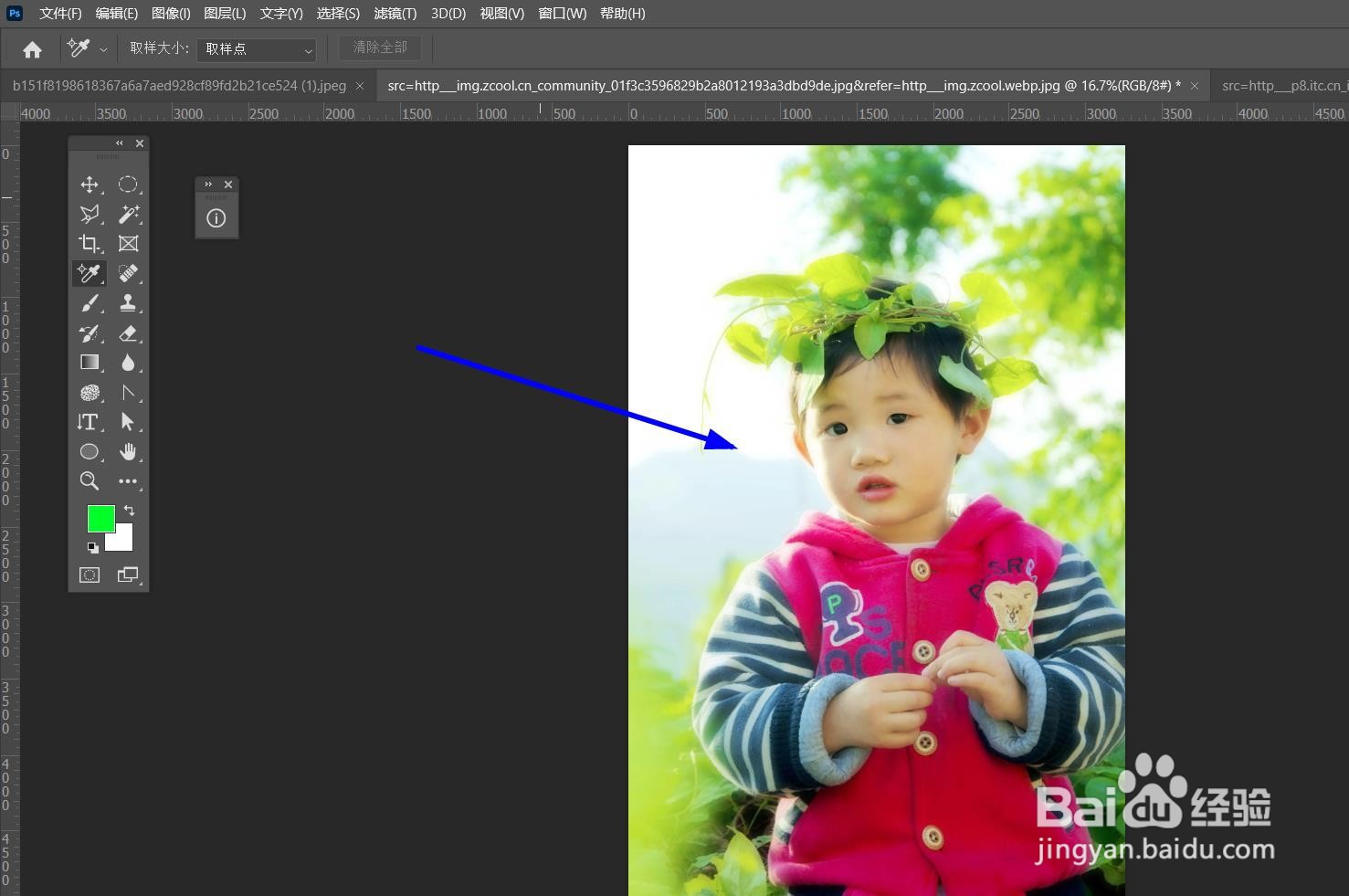Open the 选择(S) menu
1349x896 pixels.
coord(338,14)
